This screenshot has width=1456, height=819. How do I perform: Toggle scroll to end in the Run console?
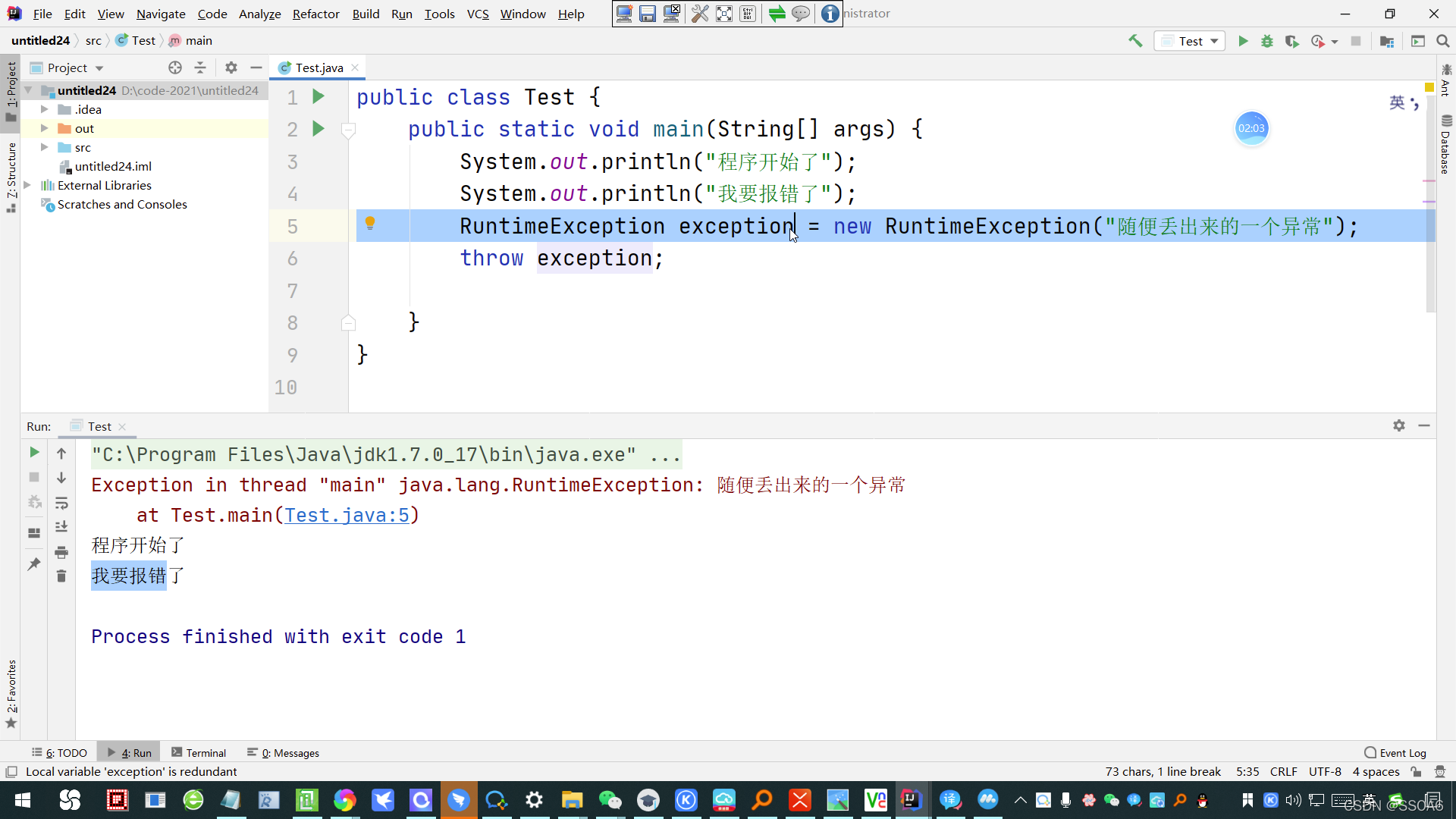(x=61, y=527)
